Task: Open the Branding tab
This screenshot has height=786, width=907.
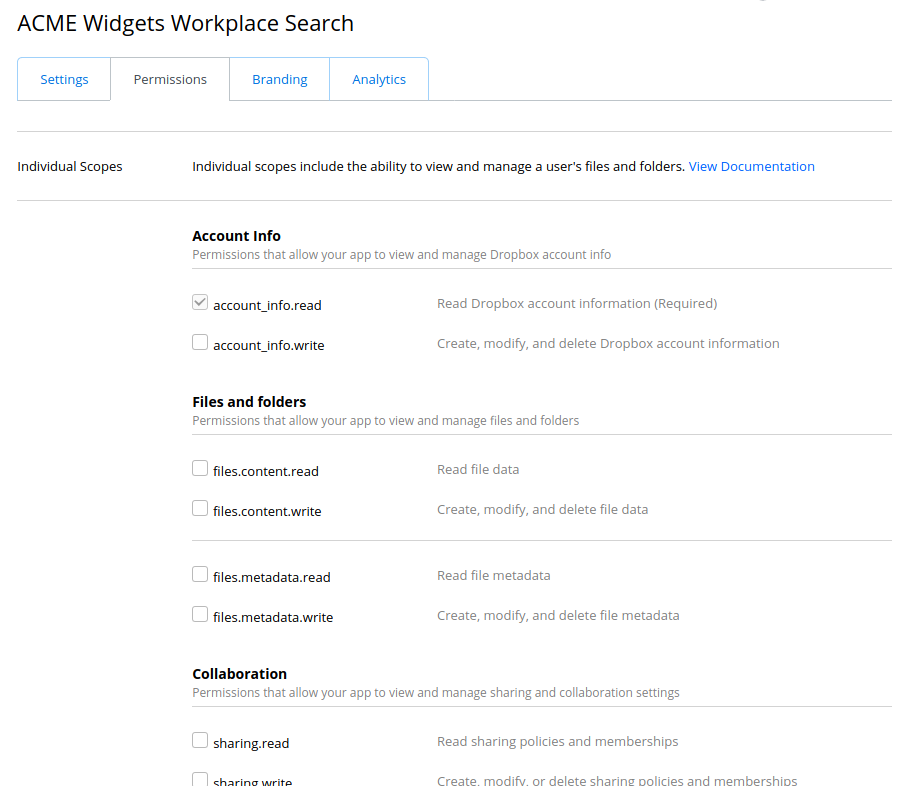Action: click(279, 79)
